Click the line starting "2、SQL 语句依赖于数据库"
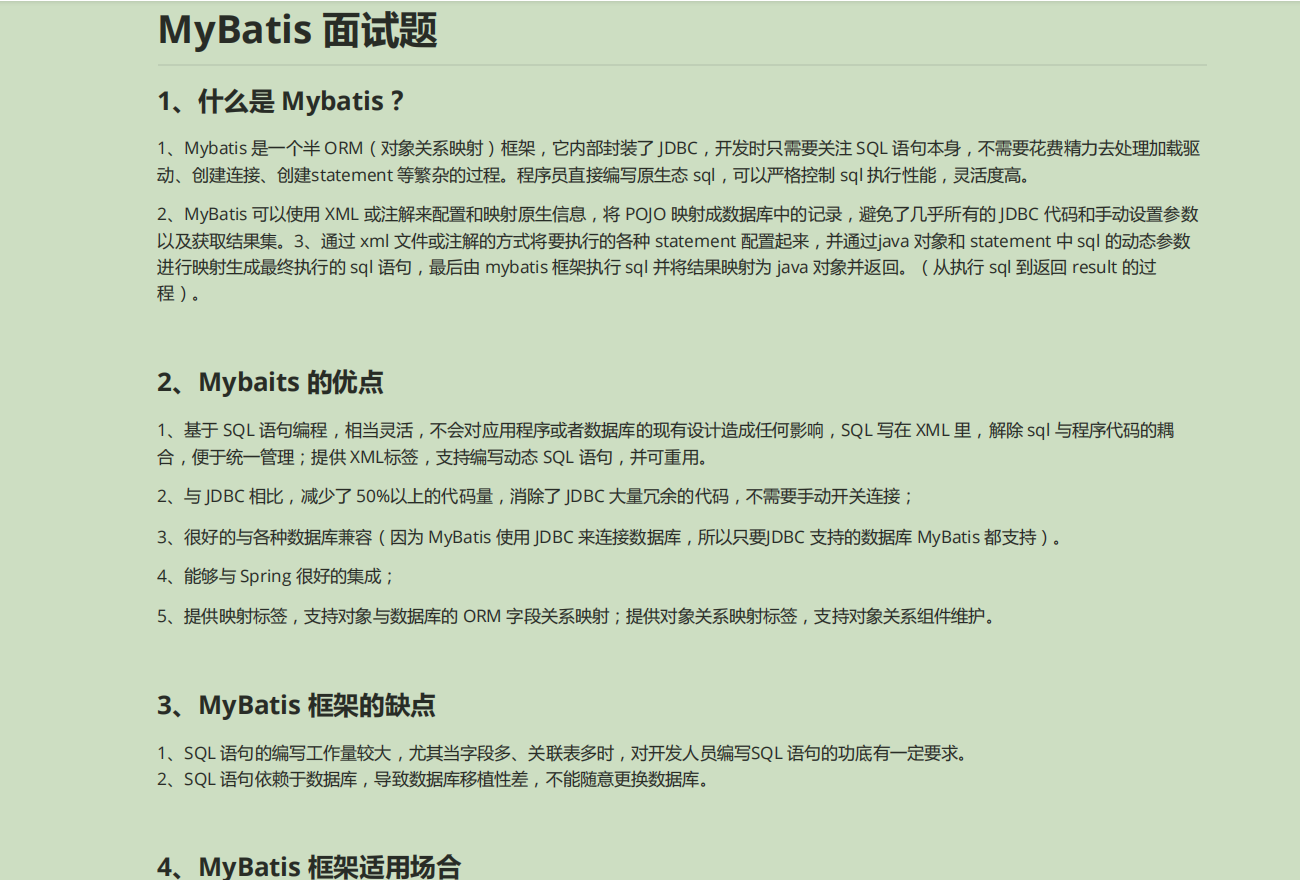Image resolution: width=1300 pixels, height=880 pixels. coord(435,779)
